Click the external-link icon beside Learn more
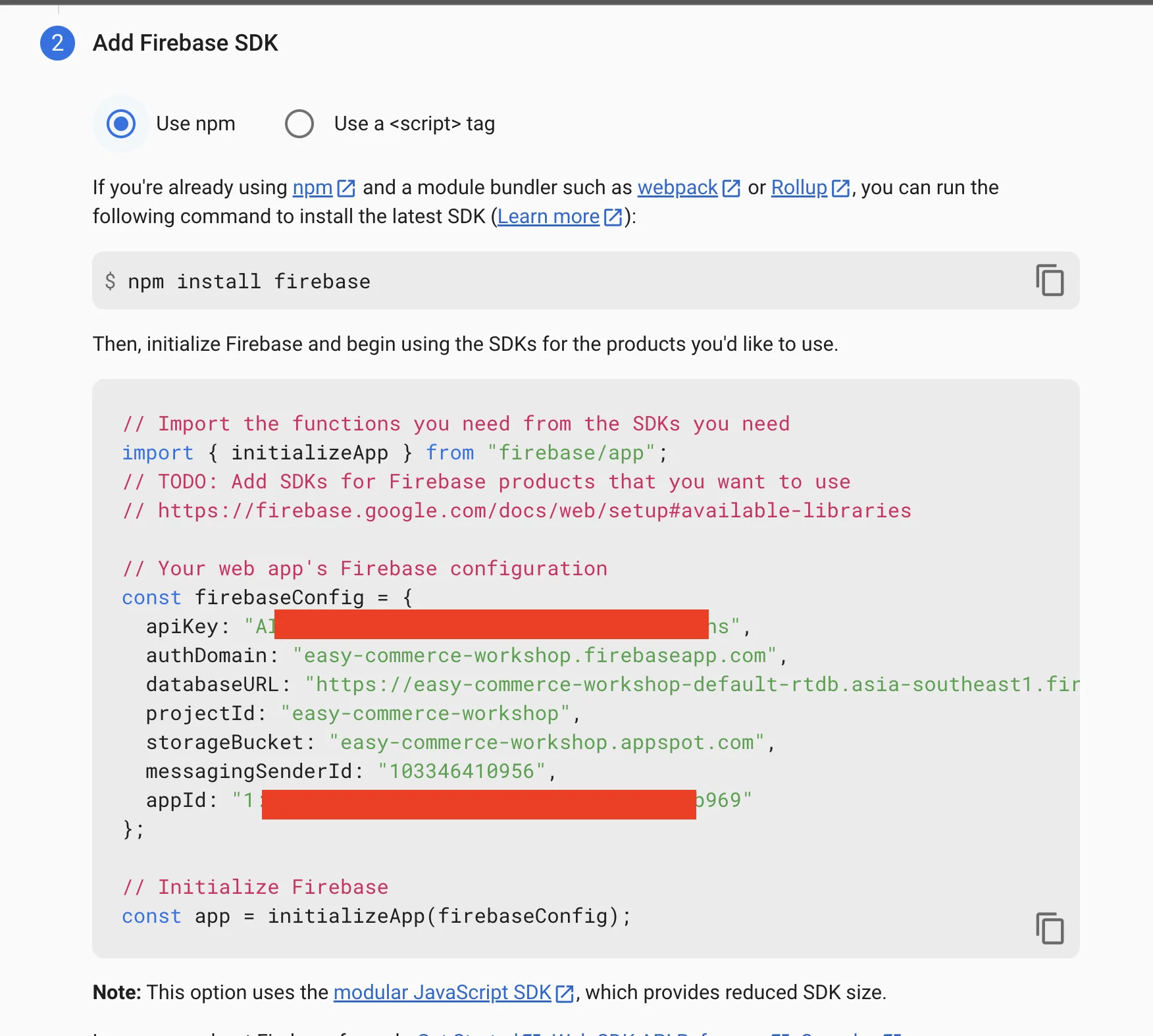Screen dimensions: 1153x1036 point(613,217)
